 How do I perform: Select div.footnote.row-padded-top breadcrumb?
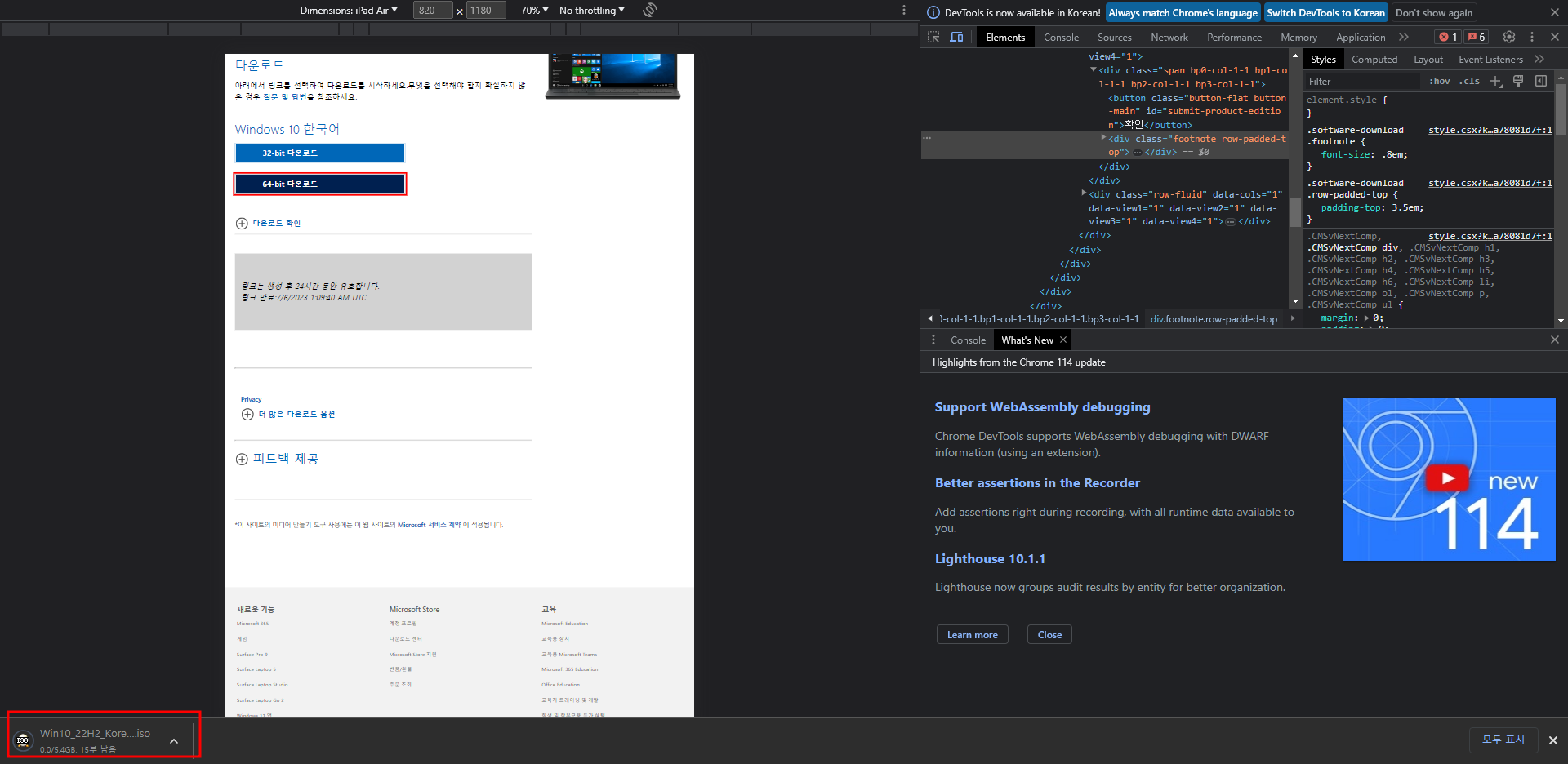click(1214, 318)
